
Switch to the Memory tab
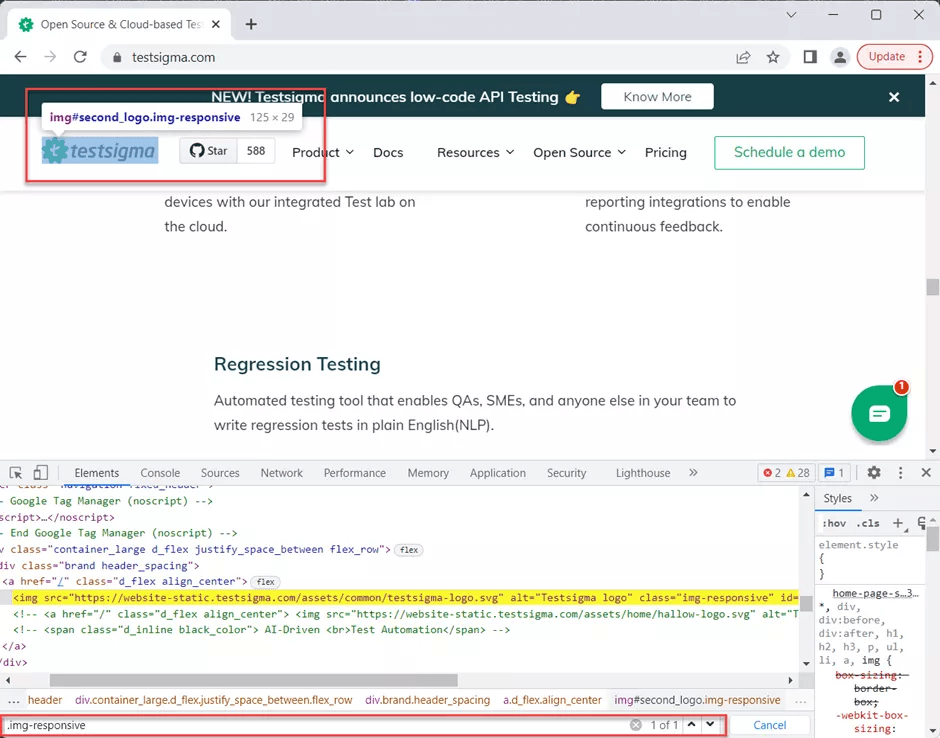(428, 473)
